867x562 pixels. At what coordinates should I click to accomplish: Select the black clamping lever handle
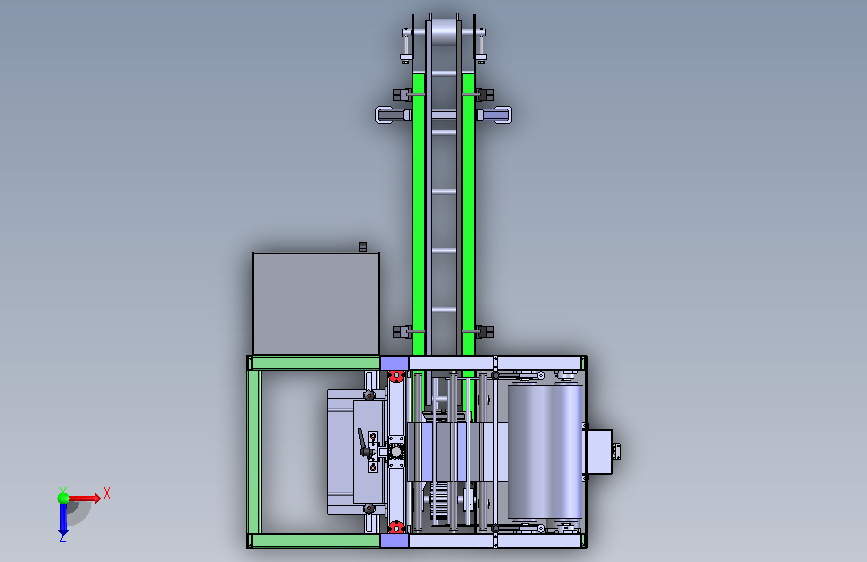coord(362,442)
